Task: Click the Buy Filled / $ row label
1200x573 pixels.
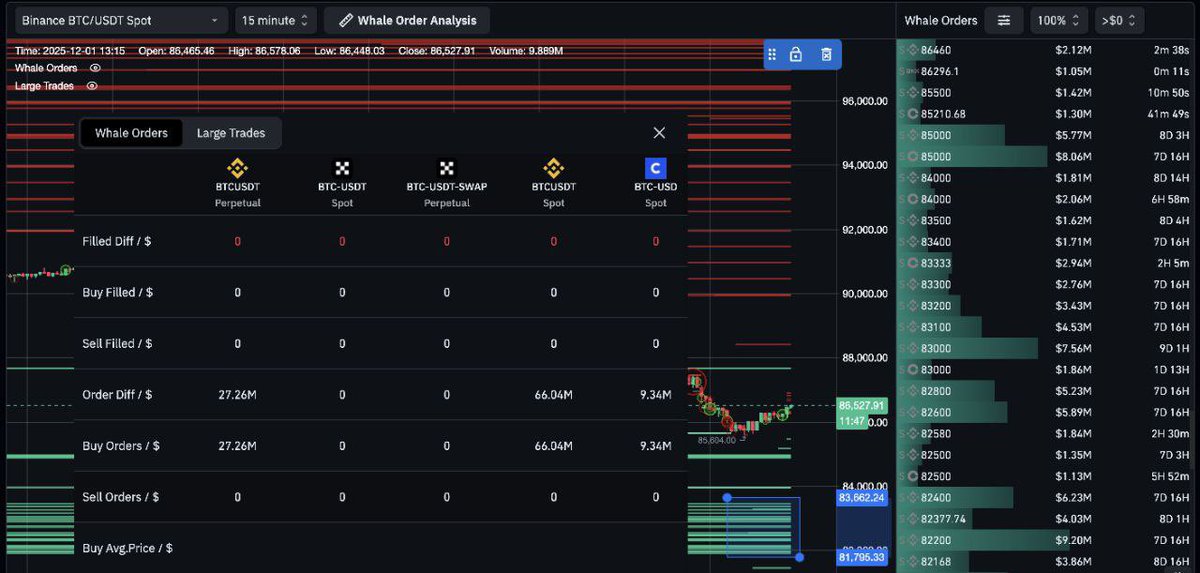Action: point(117,292)
